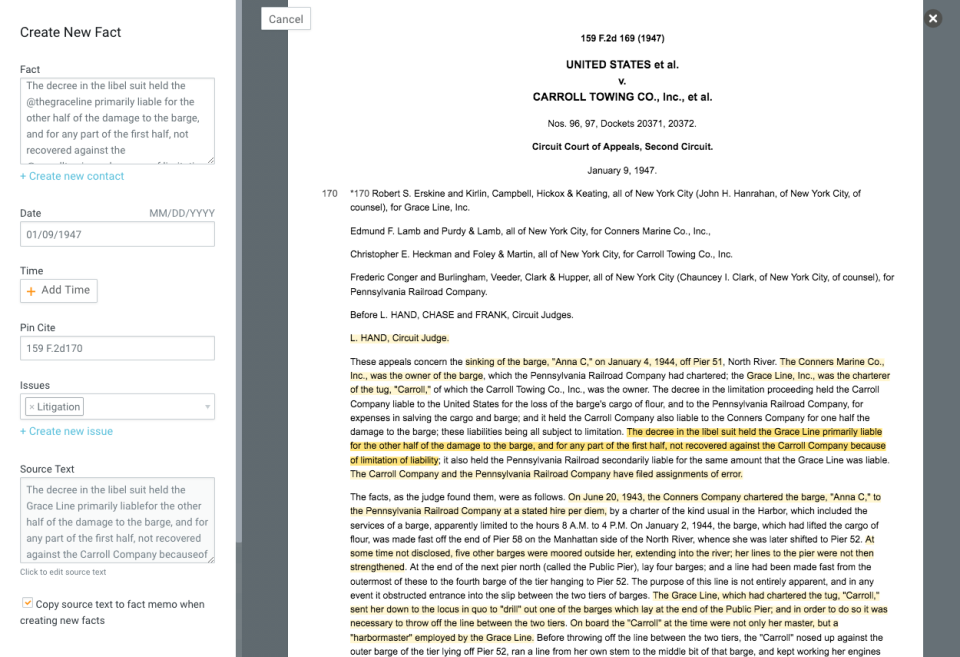
Task: Click the Litigation tag label
Action: [59, 407]
